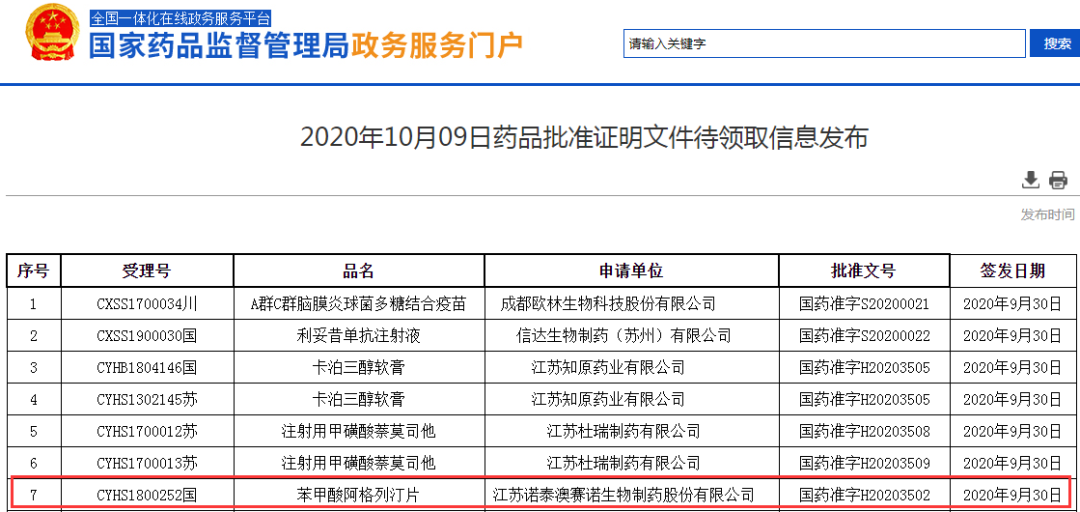Click 国药准字H20203505 in row 4

(x=864, y=399)
